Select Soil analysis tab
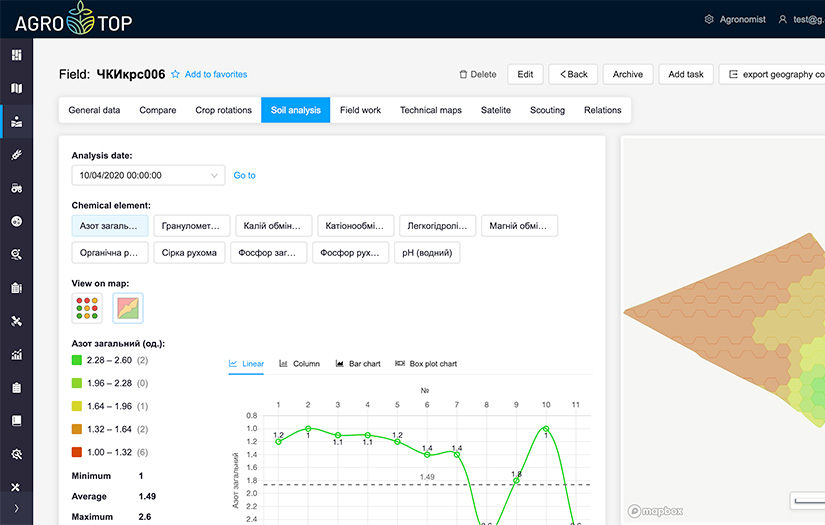The width and height of the screenshot is (825, 525). [296, 110]
